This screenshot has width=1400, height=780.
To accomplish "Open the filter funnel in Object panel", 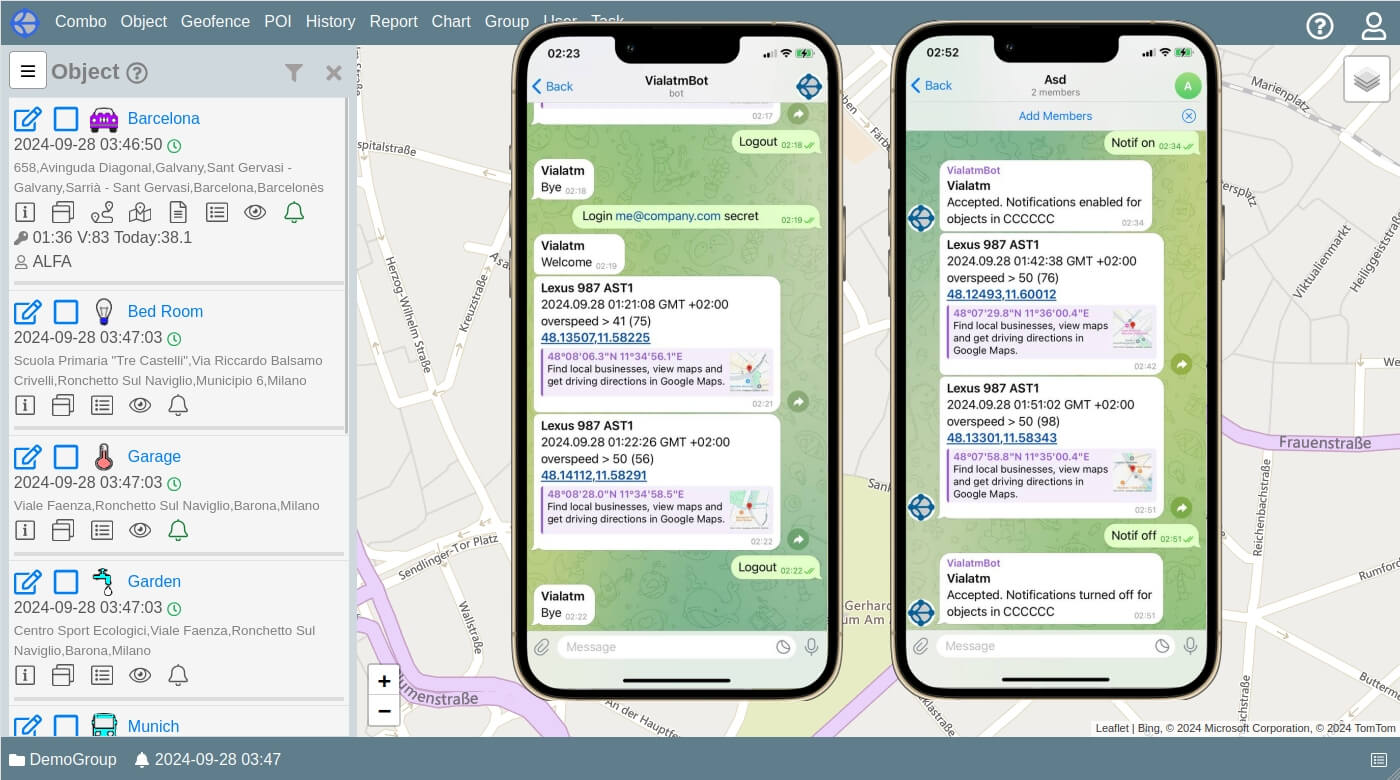I will point(293,72).
